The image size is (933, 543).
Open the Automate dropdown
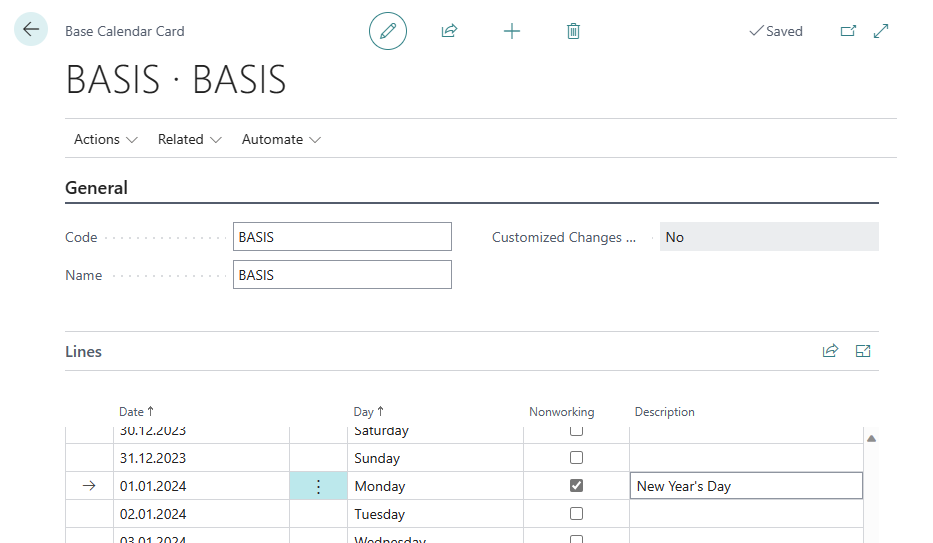[281, 139]
